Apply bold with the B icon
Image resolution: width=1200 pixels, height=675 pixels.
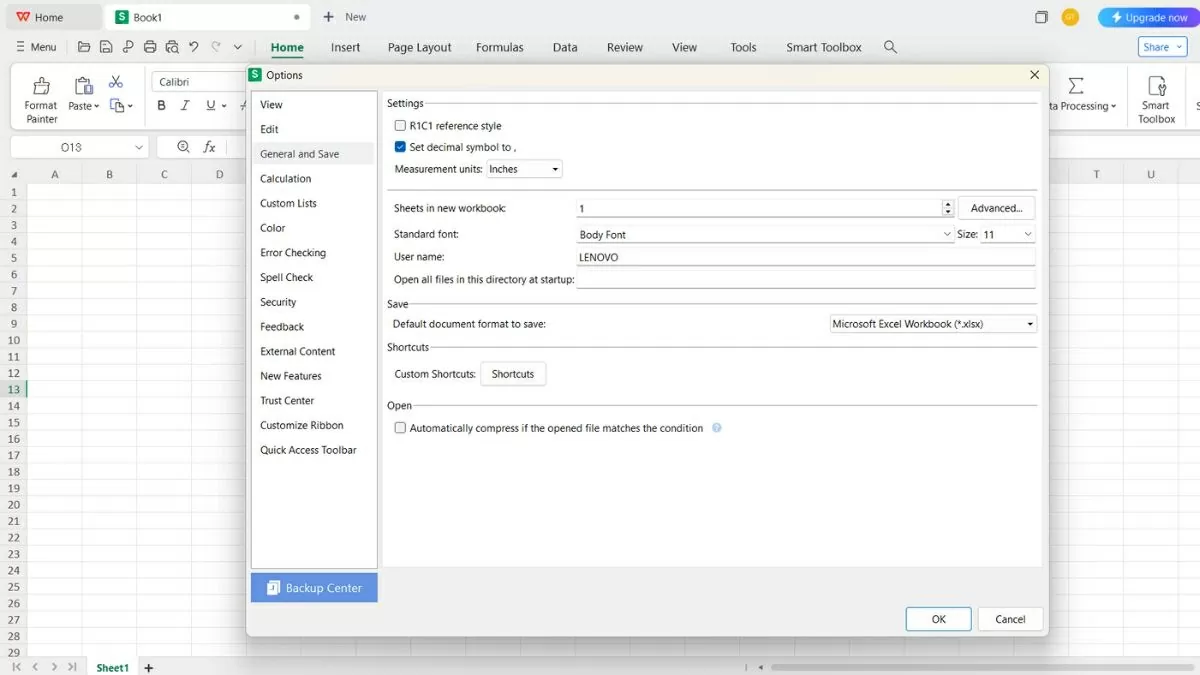tap(161, 106)
